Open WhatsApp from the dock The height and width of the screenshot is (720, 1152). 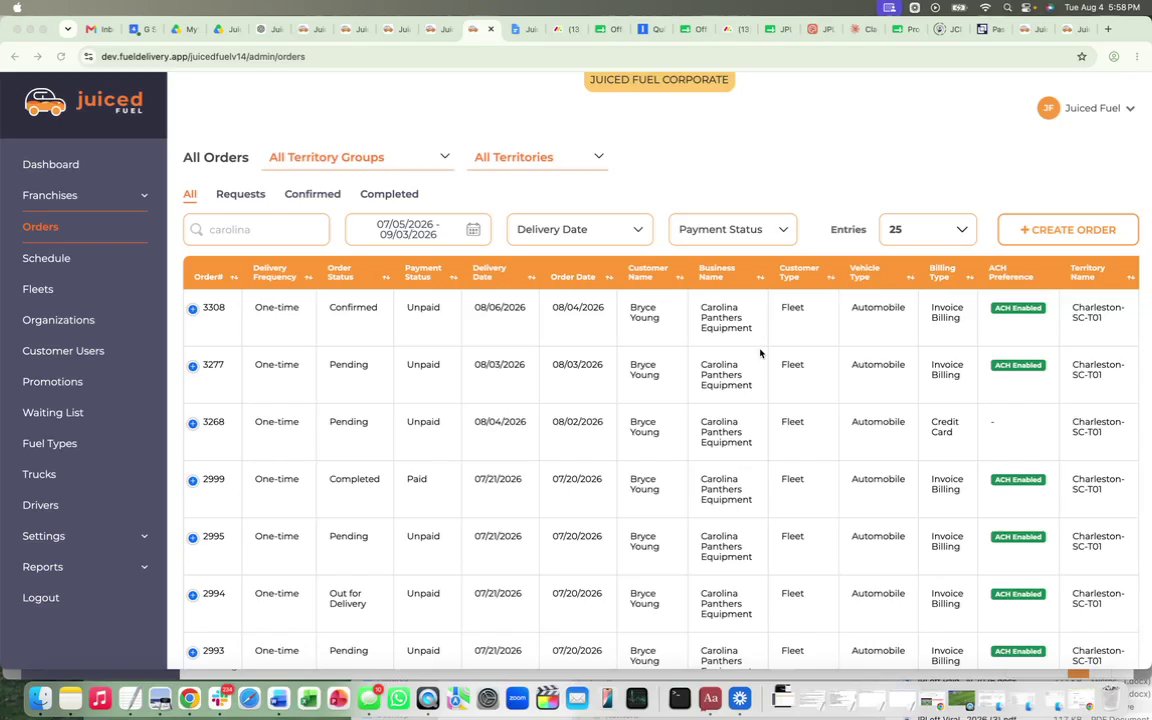(x=398, y=698)
